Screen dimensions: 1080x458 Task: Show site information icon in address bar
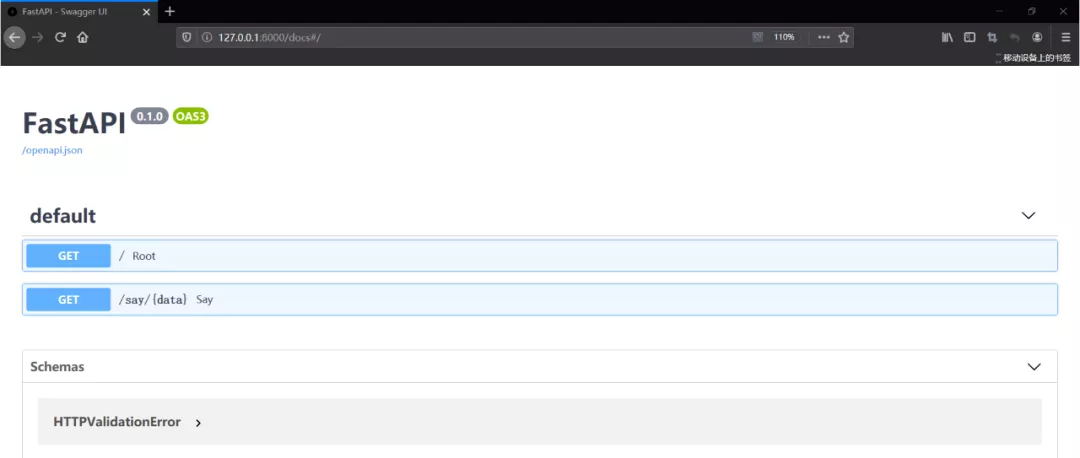pyautogui.click(x=206, y=37)
